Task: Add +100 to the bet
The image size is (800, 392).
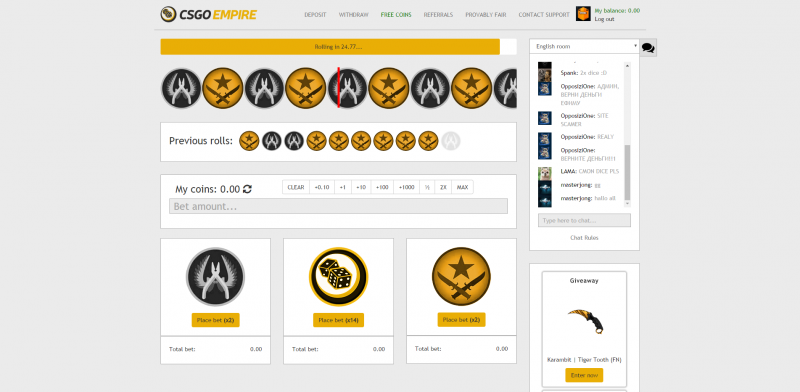Action: point(382,187)
